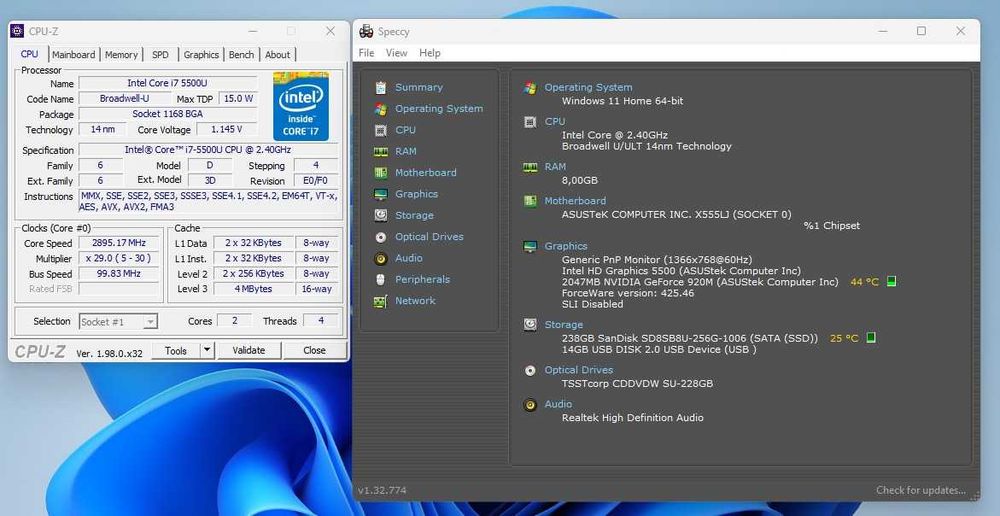Click the Windows 11 Home 64-bit text
1000x516 pixels.
click(x=622, y=101)
